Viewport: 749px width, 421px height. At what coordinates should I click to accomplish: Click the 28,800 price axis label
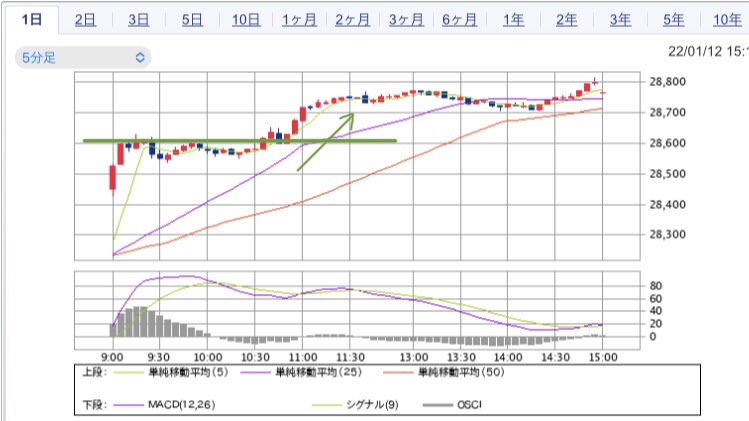pyautogui.click(x=667, y=82)
